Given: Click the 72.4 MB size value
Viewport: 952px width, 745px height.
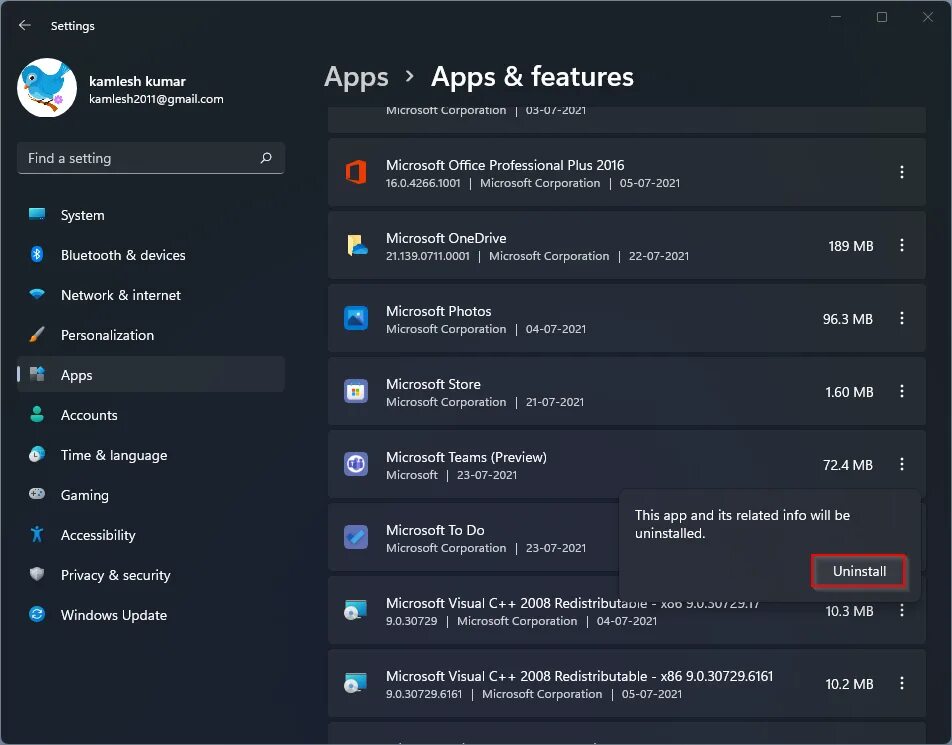Looking at the screenshot, I should (848, 465).
